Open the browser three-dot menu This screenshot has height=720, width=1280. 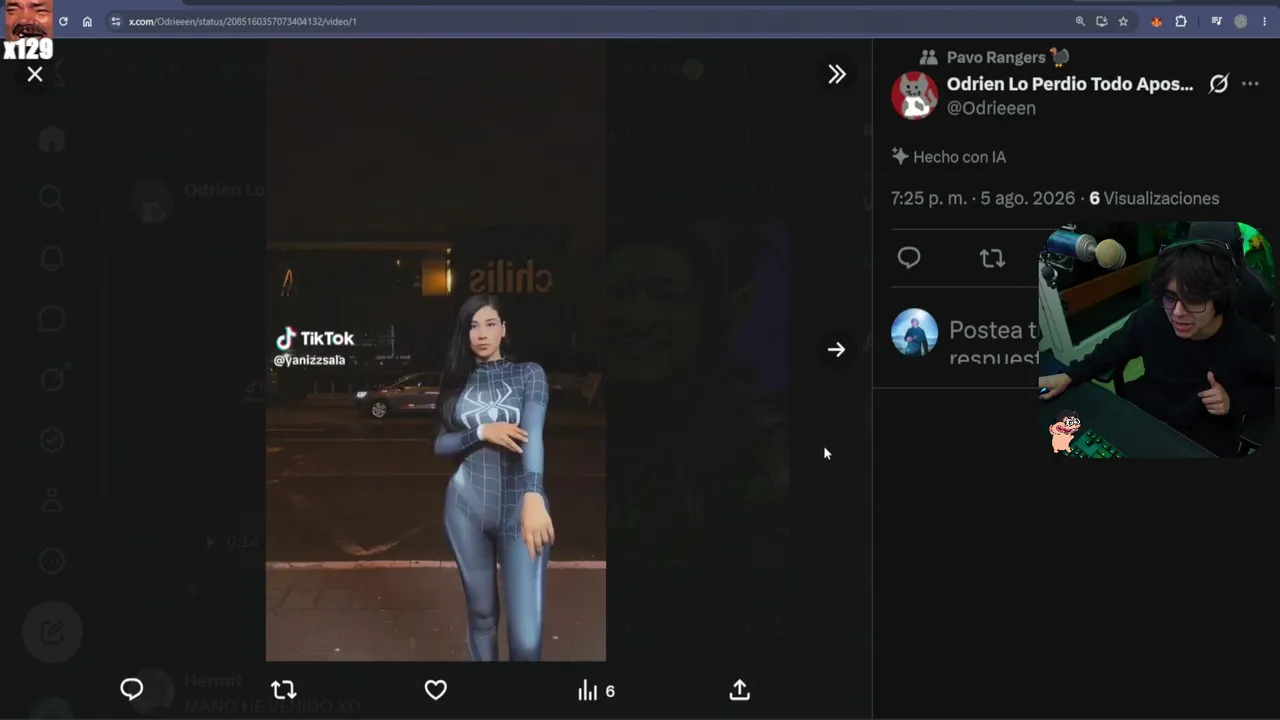click(x=1264, y=21)
